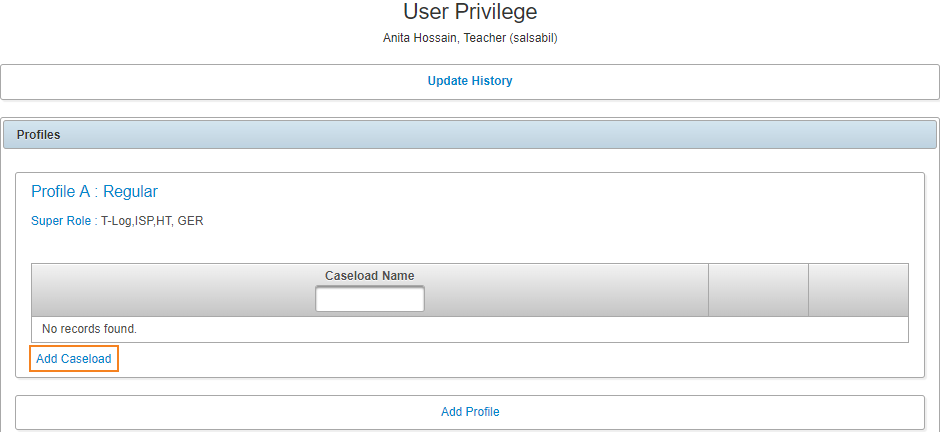Image resolution: width=940 pixels, height=432 pixels.
Task: Click the word Profile in Add Profile
Action: pyautogui.click(x=483, y=412)
